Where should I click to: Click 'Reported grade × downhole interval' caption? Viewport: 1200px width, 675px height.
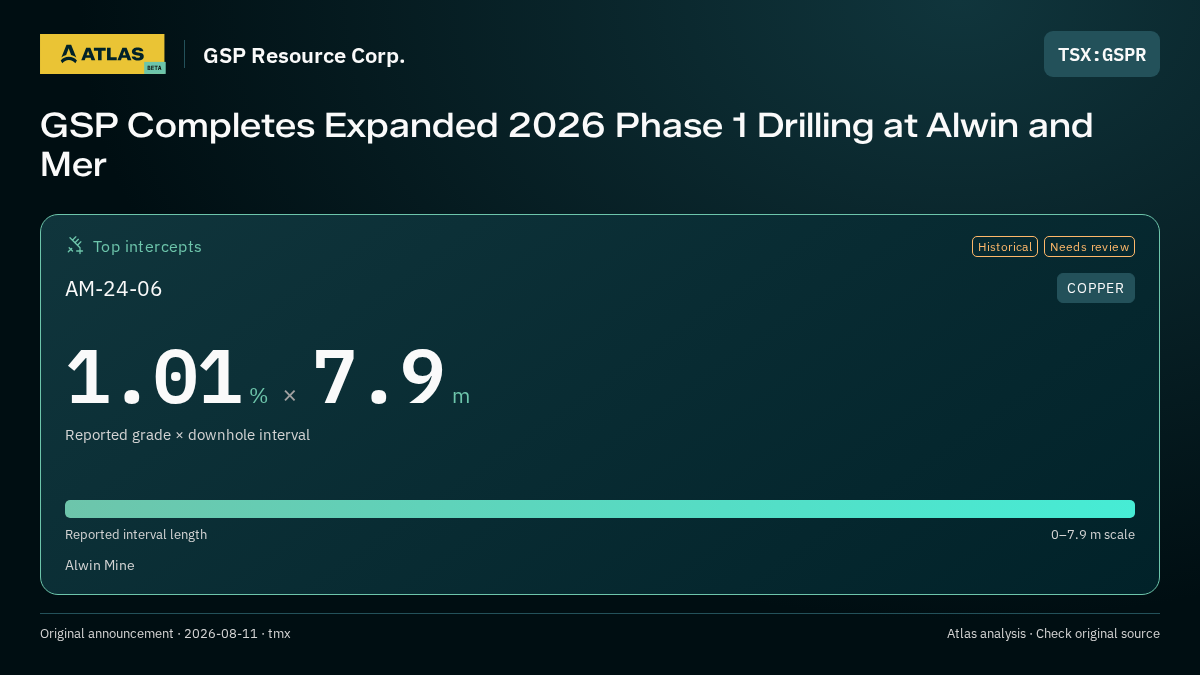(x=187, y=435)
